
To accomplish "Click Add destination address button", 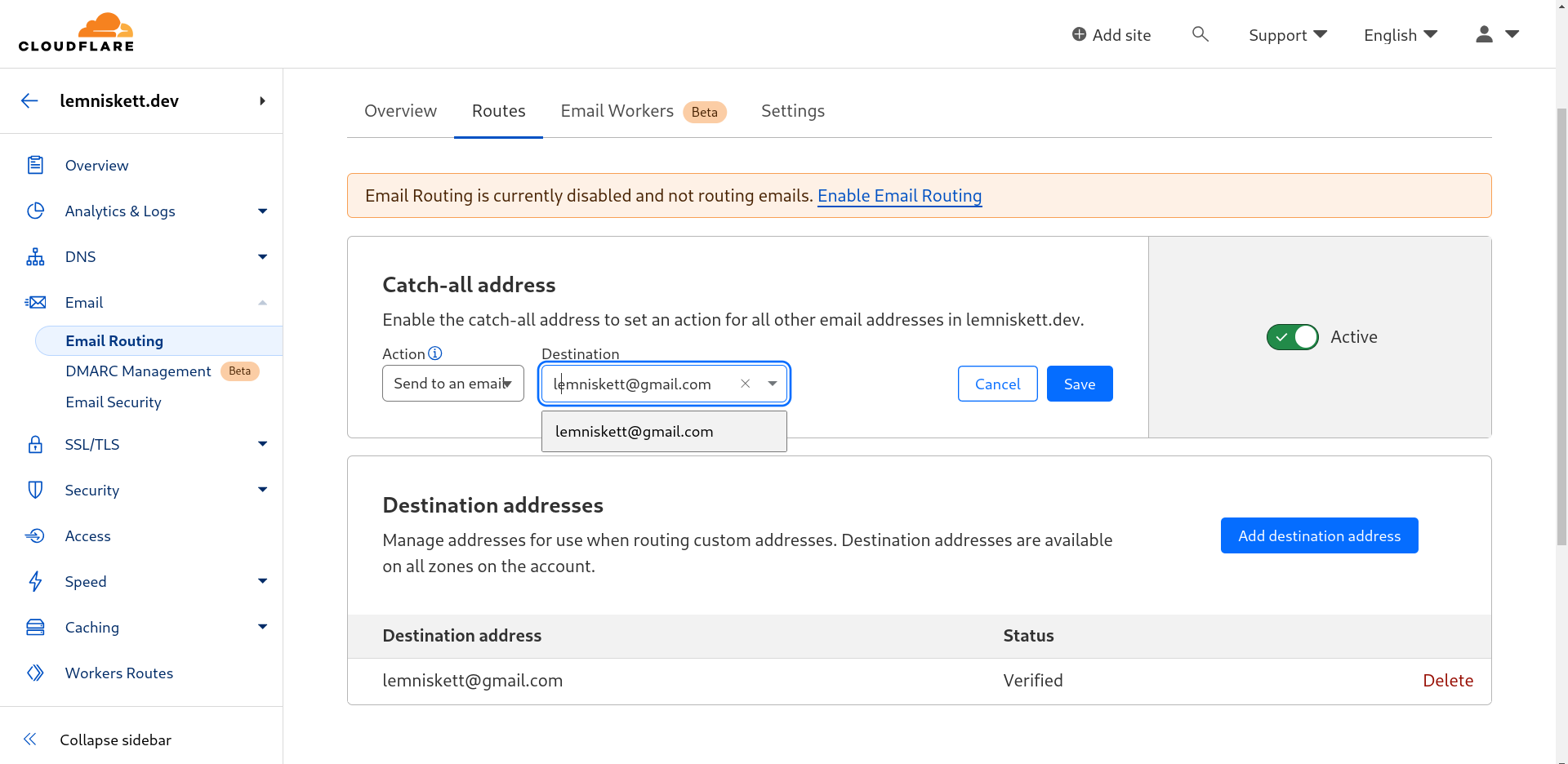I will point(1319,535).
